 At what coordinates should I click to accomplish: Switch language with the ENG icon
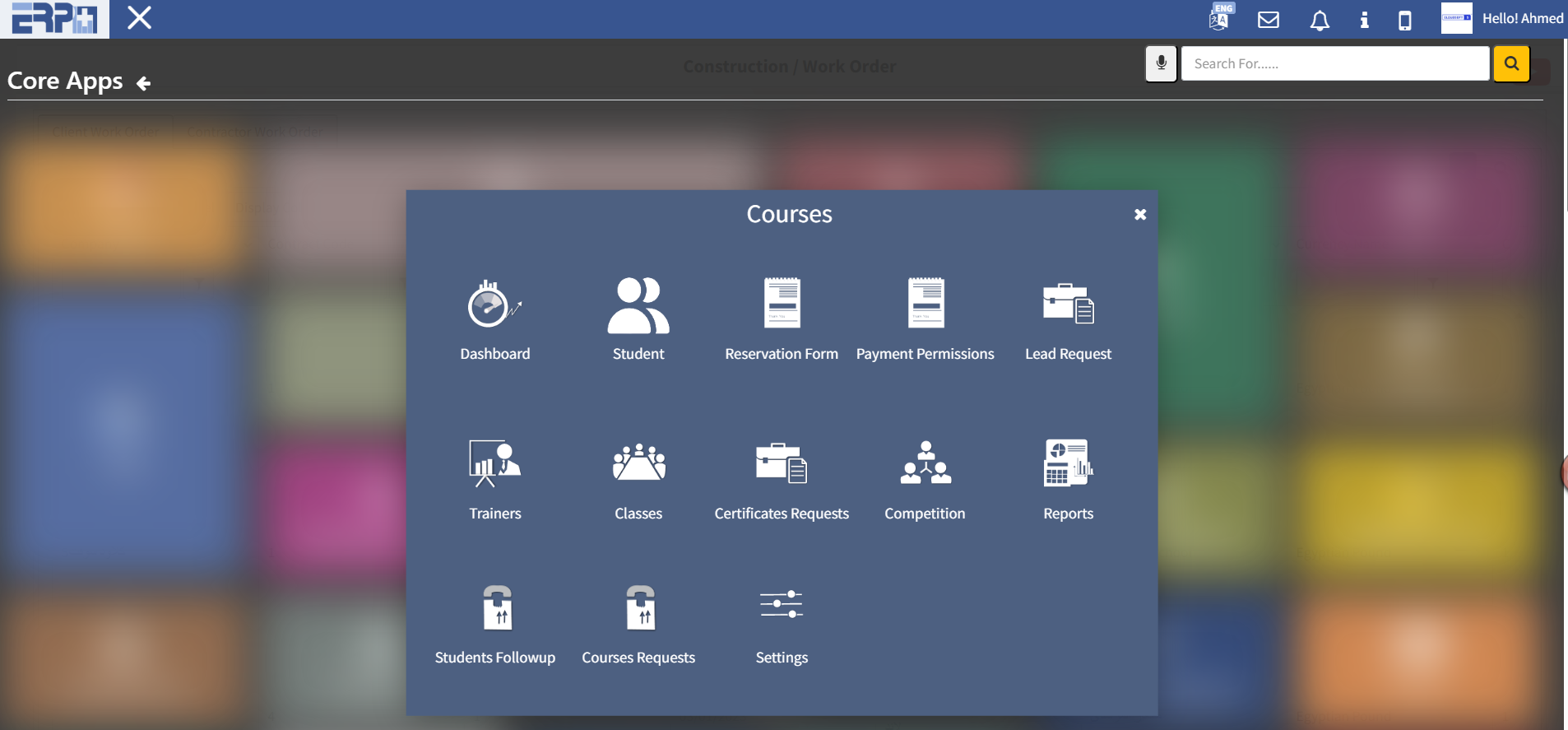pyautogui.click(x=1220, y=18)
